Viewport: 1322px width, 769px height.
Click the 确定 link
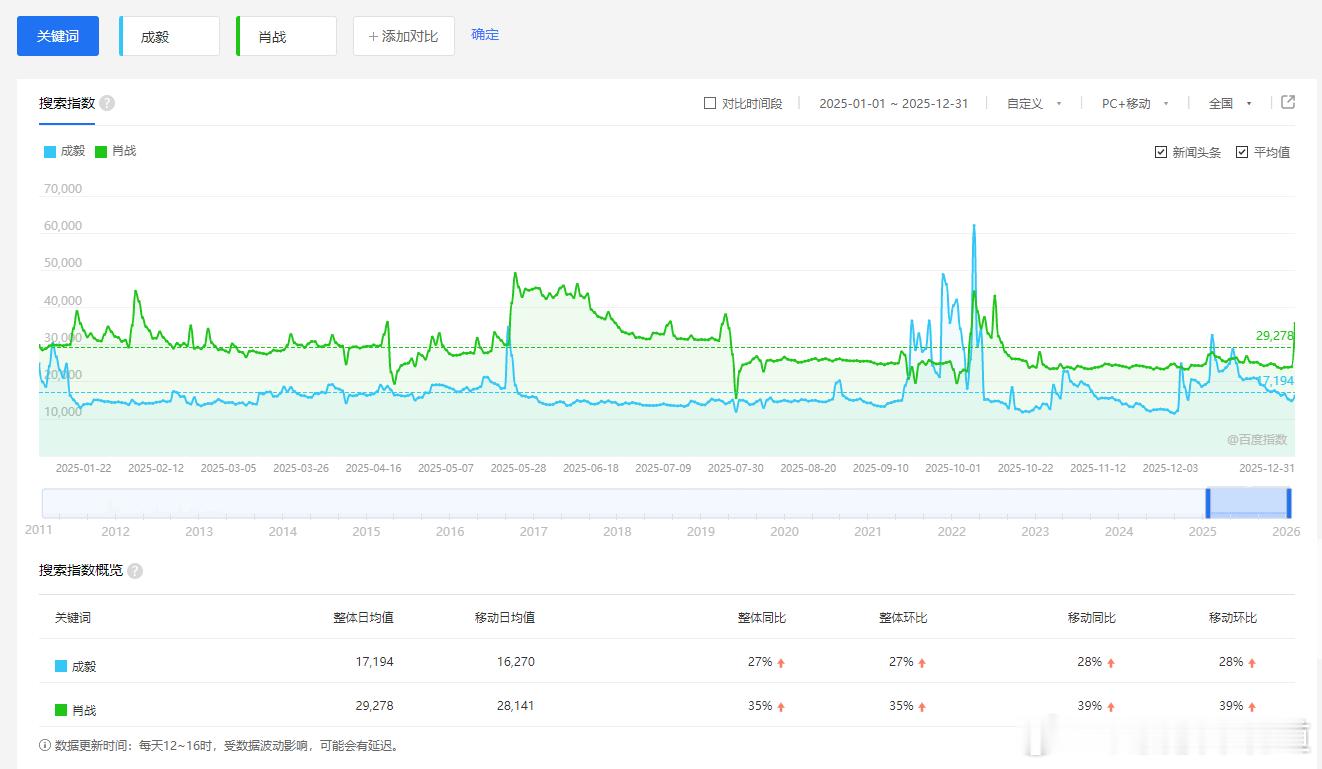tap(485, 35)
